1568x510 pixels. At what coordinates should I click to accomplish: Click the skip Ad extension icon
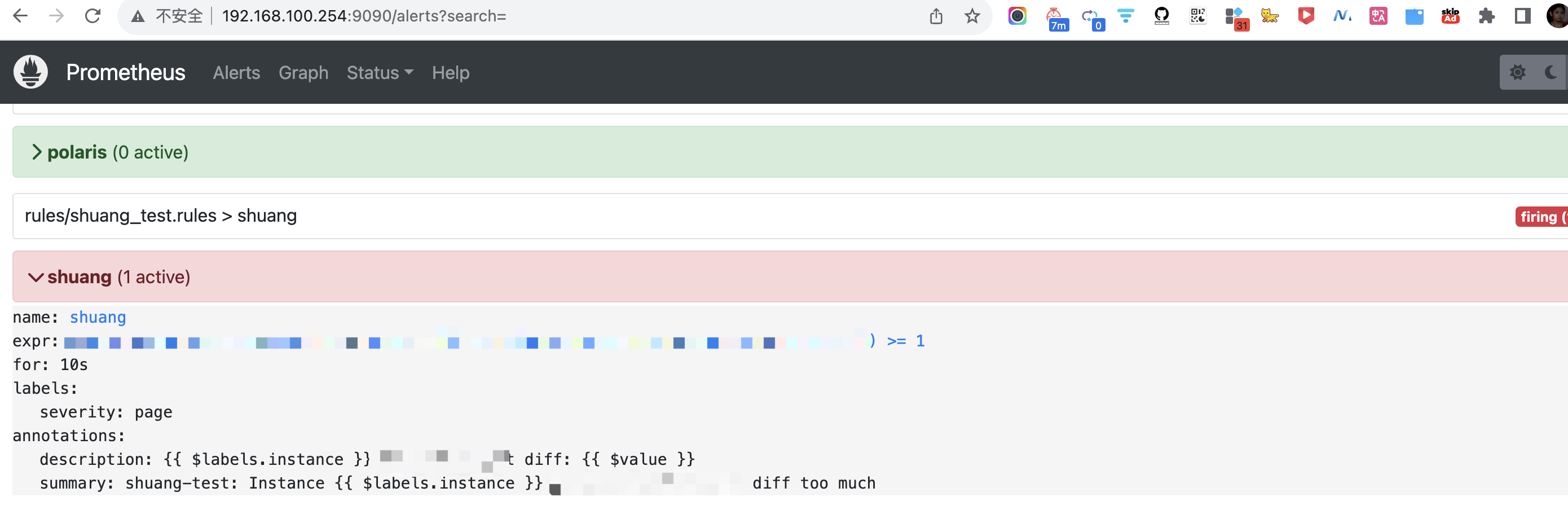[x=1451, y=16]
